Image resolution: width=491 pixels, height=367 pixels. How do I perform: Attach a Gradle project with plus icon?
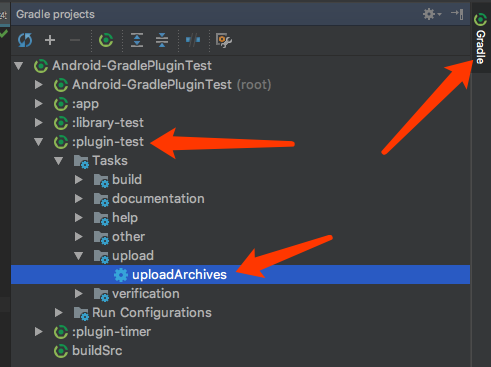point(50,40)
